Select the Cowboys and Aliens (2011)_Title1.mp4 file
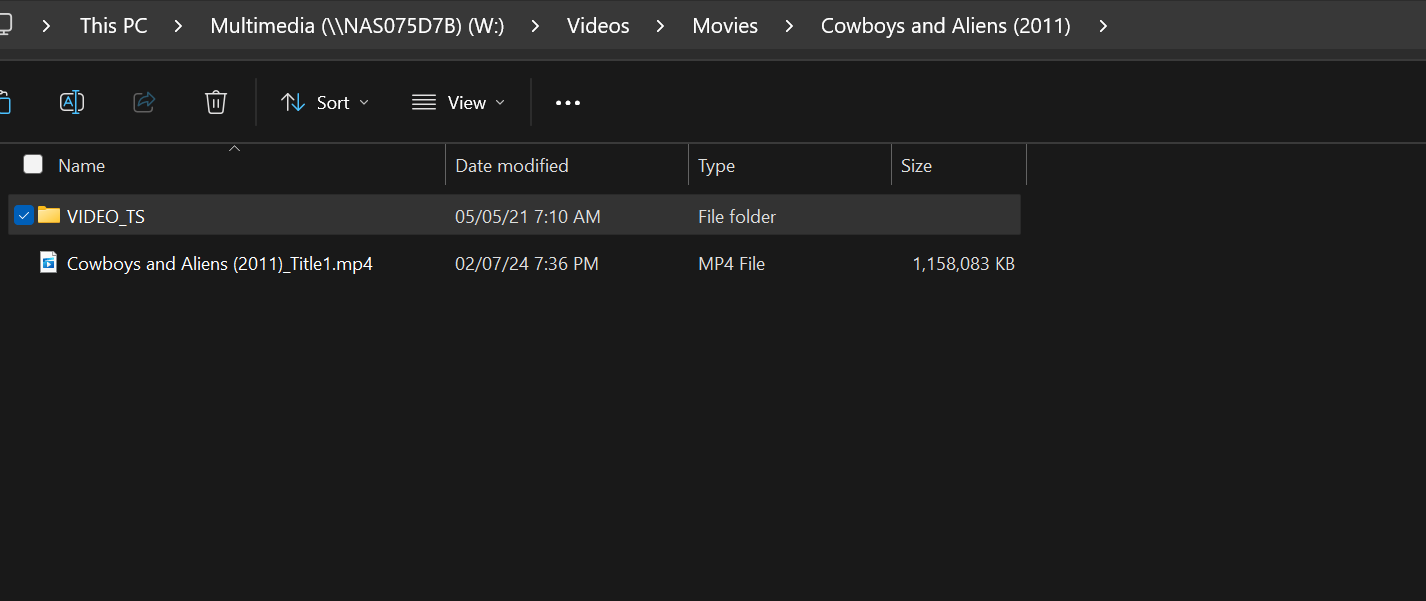This screenshot has height=601, width=1426. click(220, 262)
